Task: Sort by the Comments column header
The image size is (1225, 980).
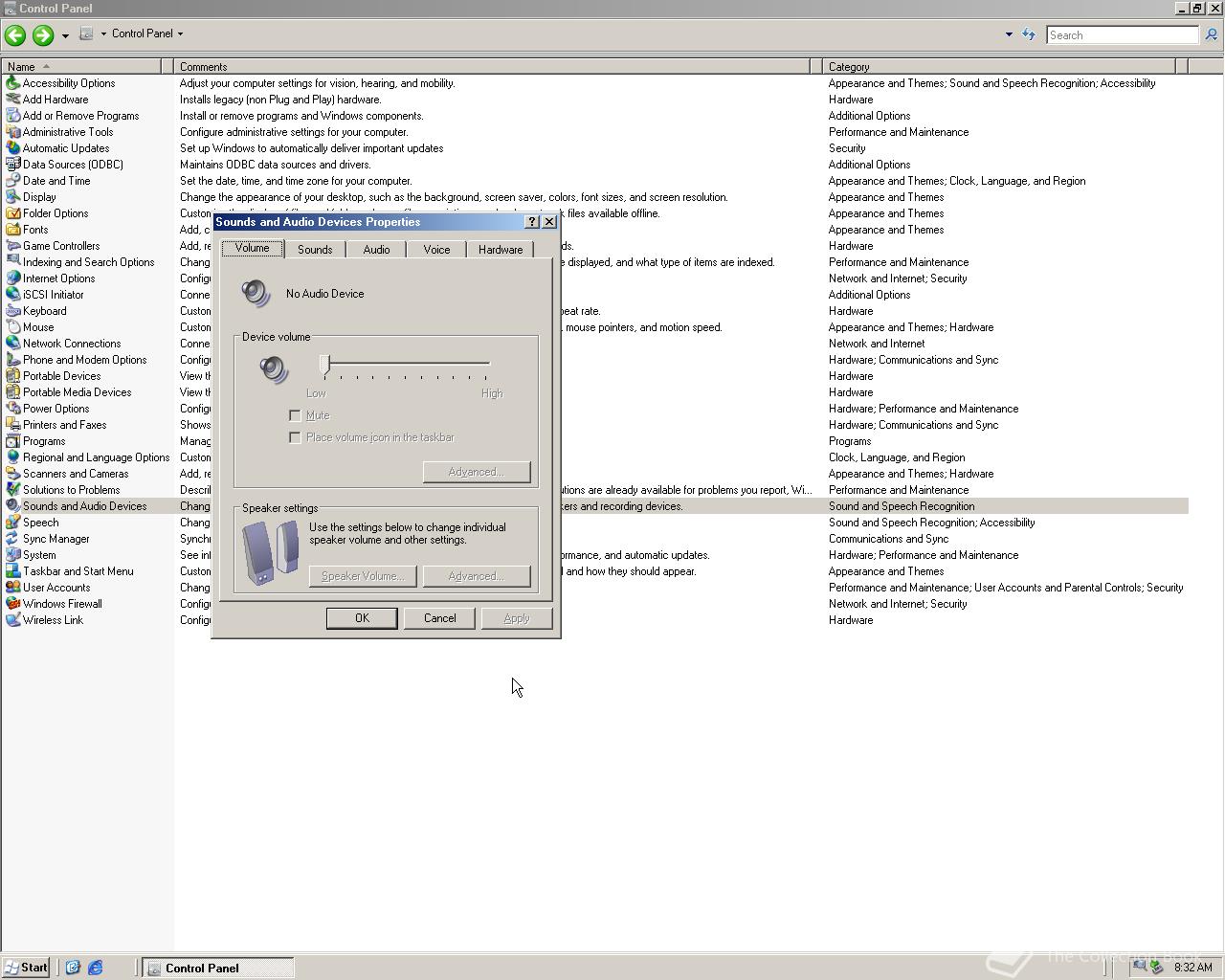Action: point(492,67)
